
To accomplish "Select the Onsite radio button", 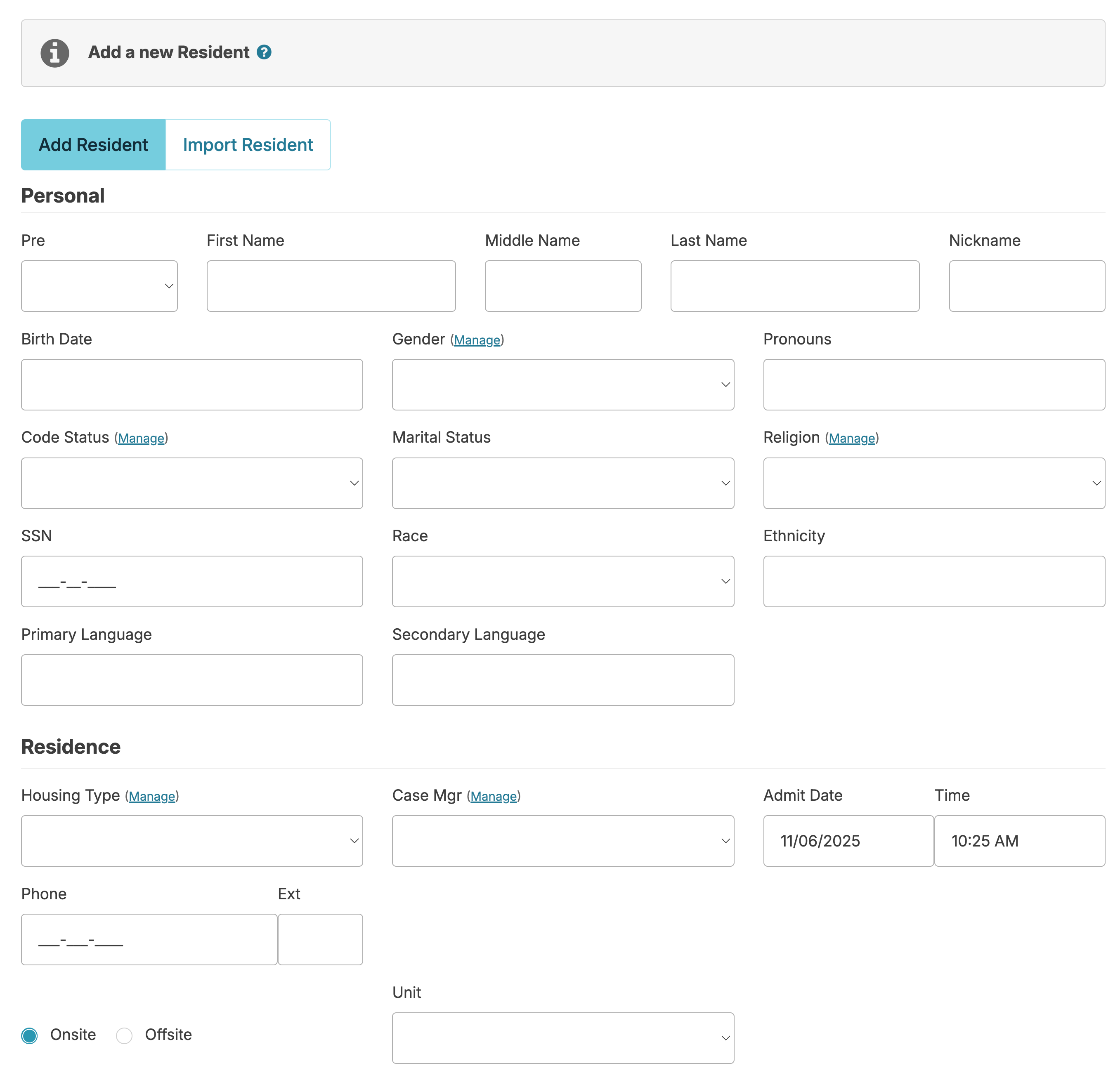I will tap(30, 1035).
